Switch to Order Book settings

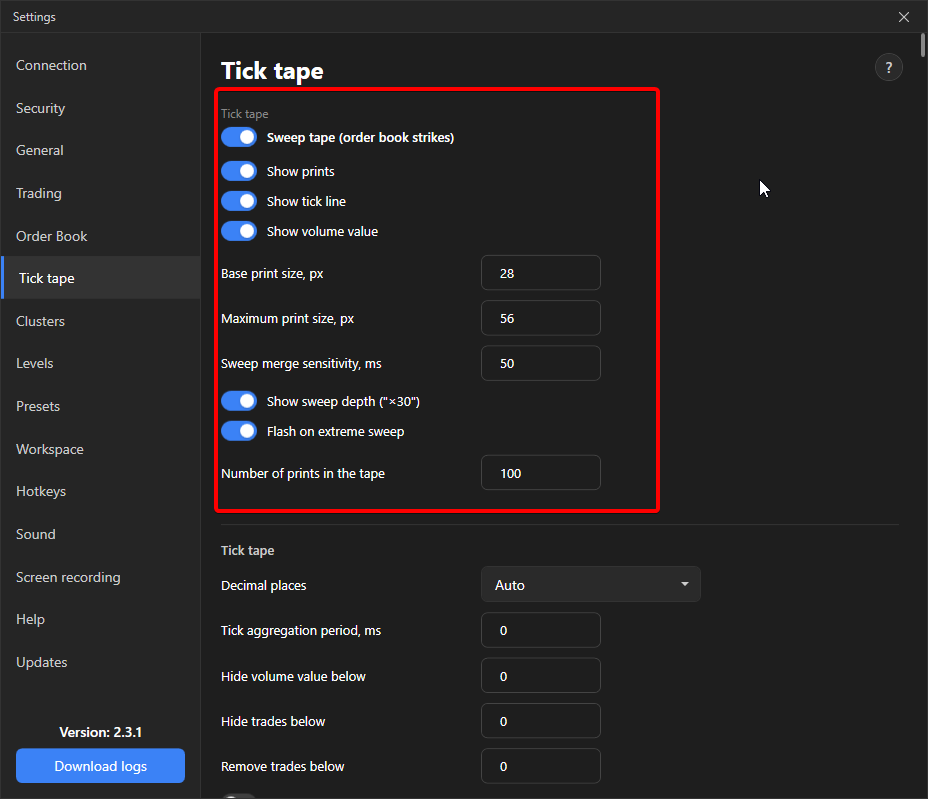tap(101, 236)
